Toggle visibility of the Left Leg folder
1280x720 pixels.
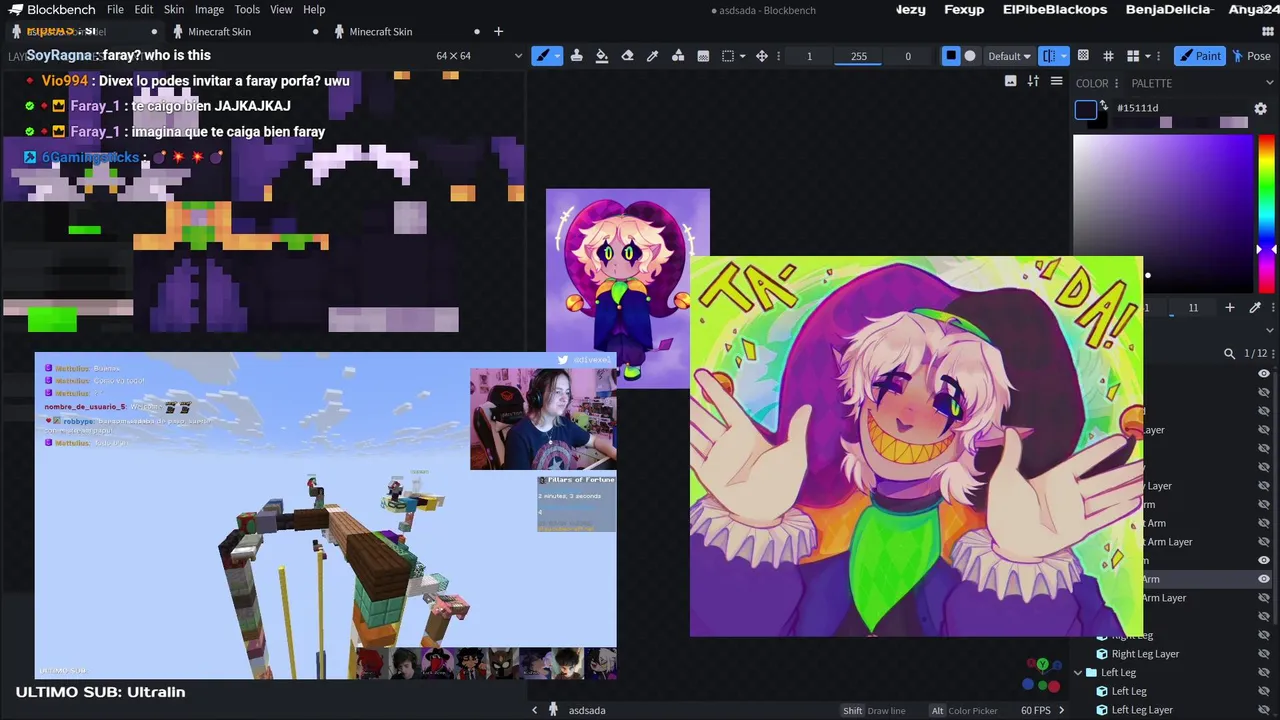pos(1264,672)
